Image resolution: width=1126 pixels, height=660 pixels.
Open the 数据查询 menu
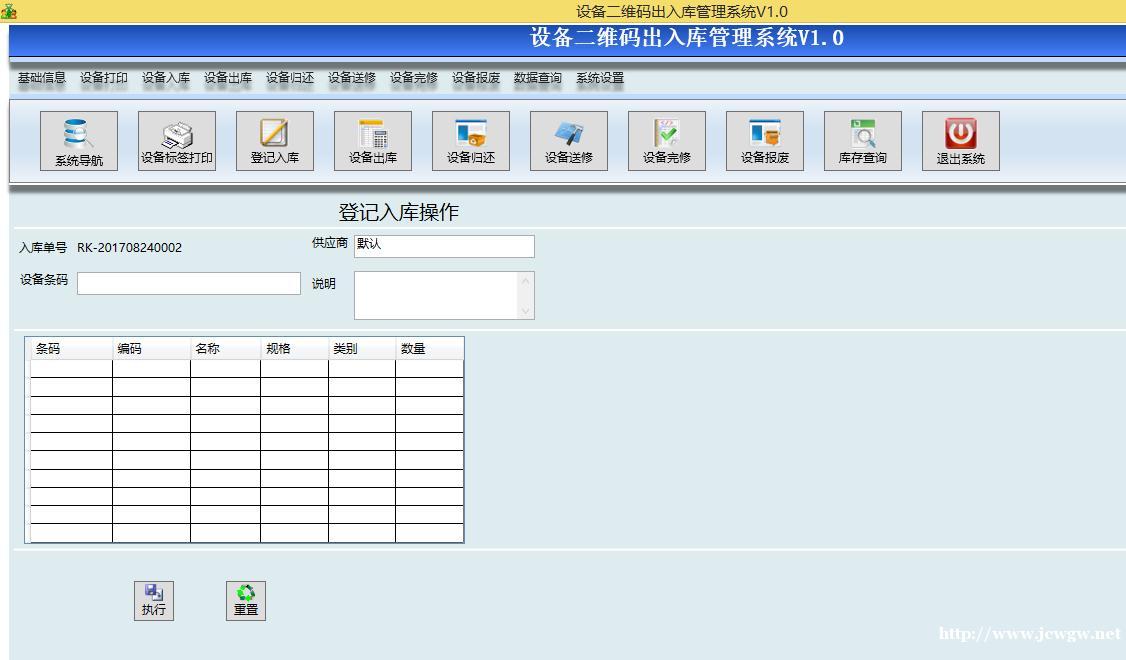pos(538,78)
